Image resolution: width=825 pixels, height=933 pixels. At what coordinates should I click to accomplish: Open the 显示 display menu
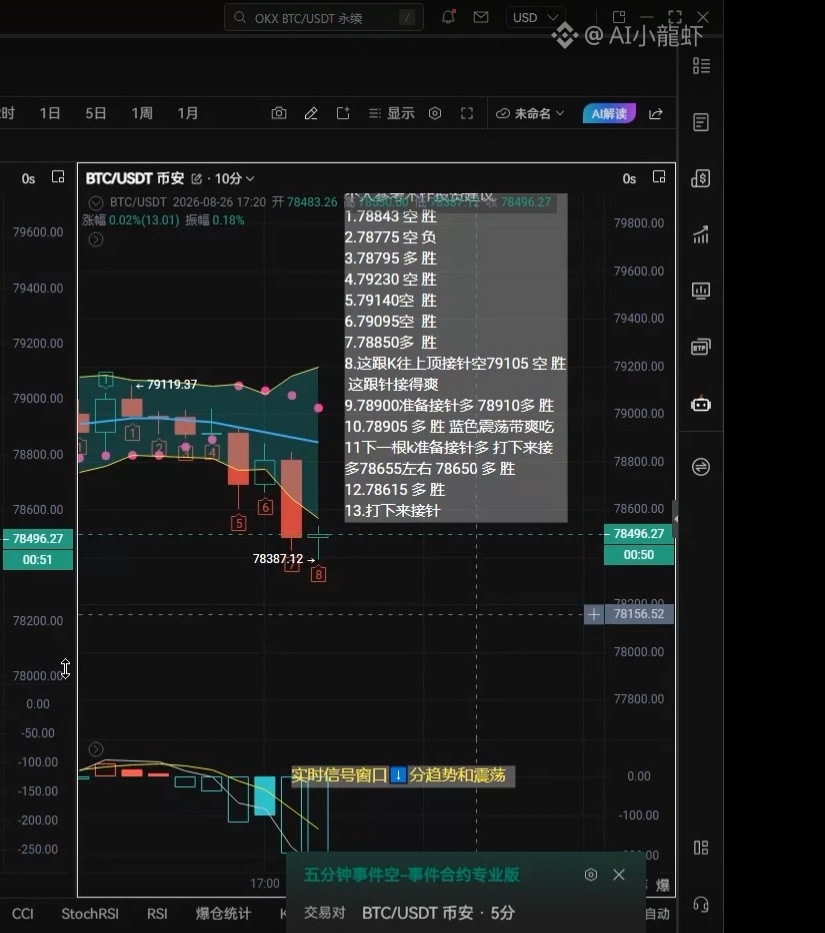pos(391,113)
